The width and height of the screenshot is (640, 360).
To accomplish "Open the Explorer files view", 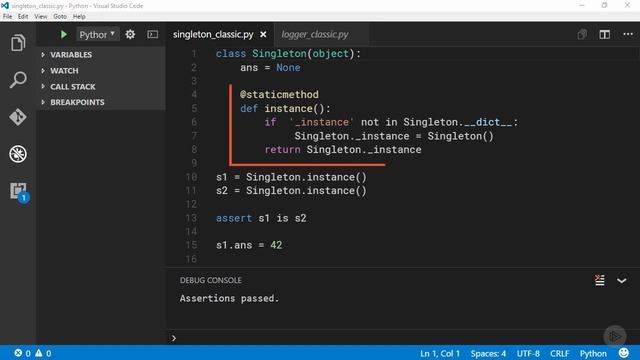I will pos(18,43).
